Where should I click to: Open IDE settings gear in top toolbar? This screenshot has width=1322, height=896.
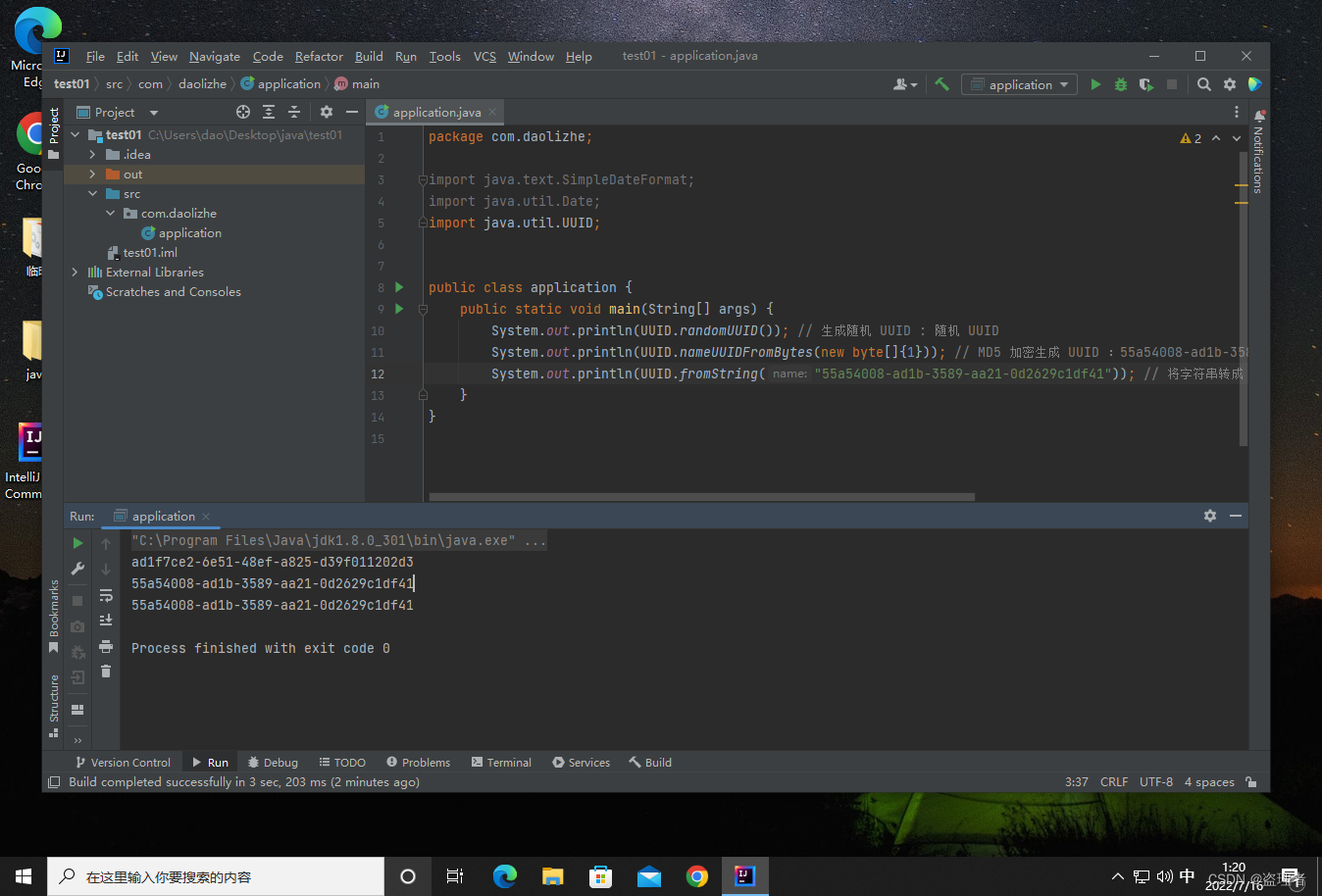1230,84
